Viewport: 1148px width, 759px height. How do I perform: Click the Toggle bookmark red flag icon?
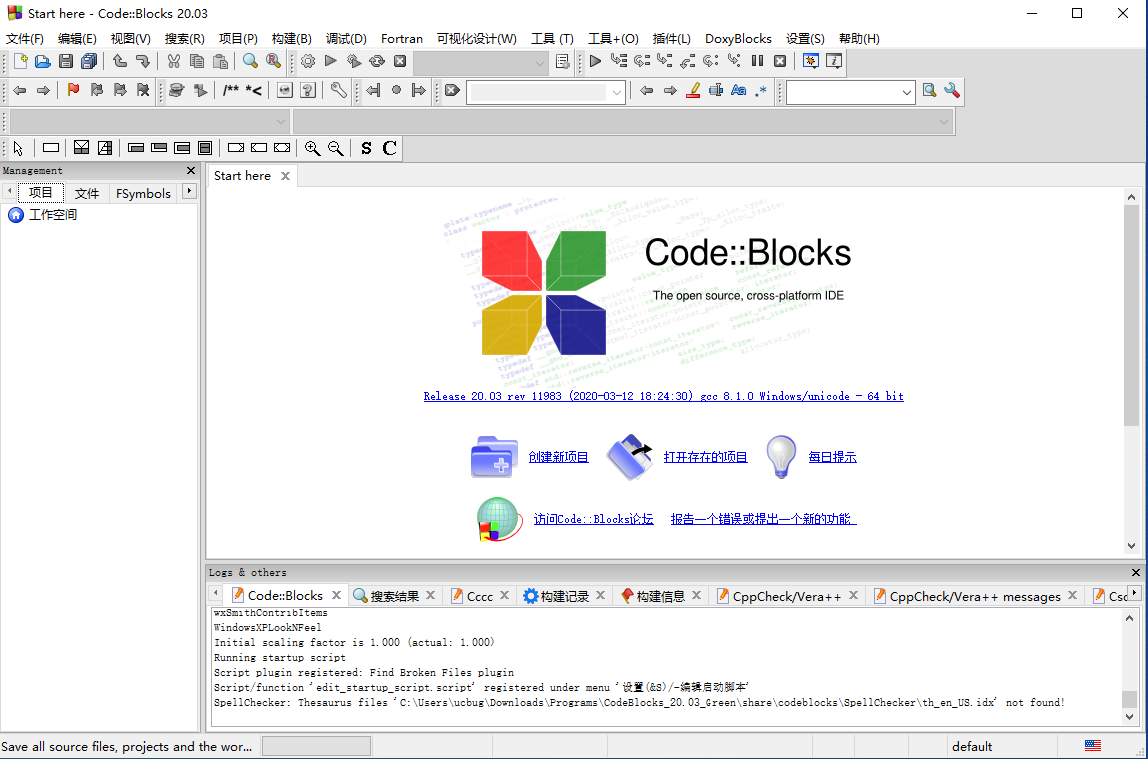pyautogui.click(x=73, y=90)
